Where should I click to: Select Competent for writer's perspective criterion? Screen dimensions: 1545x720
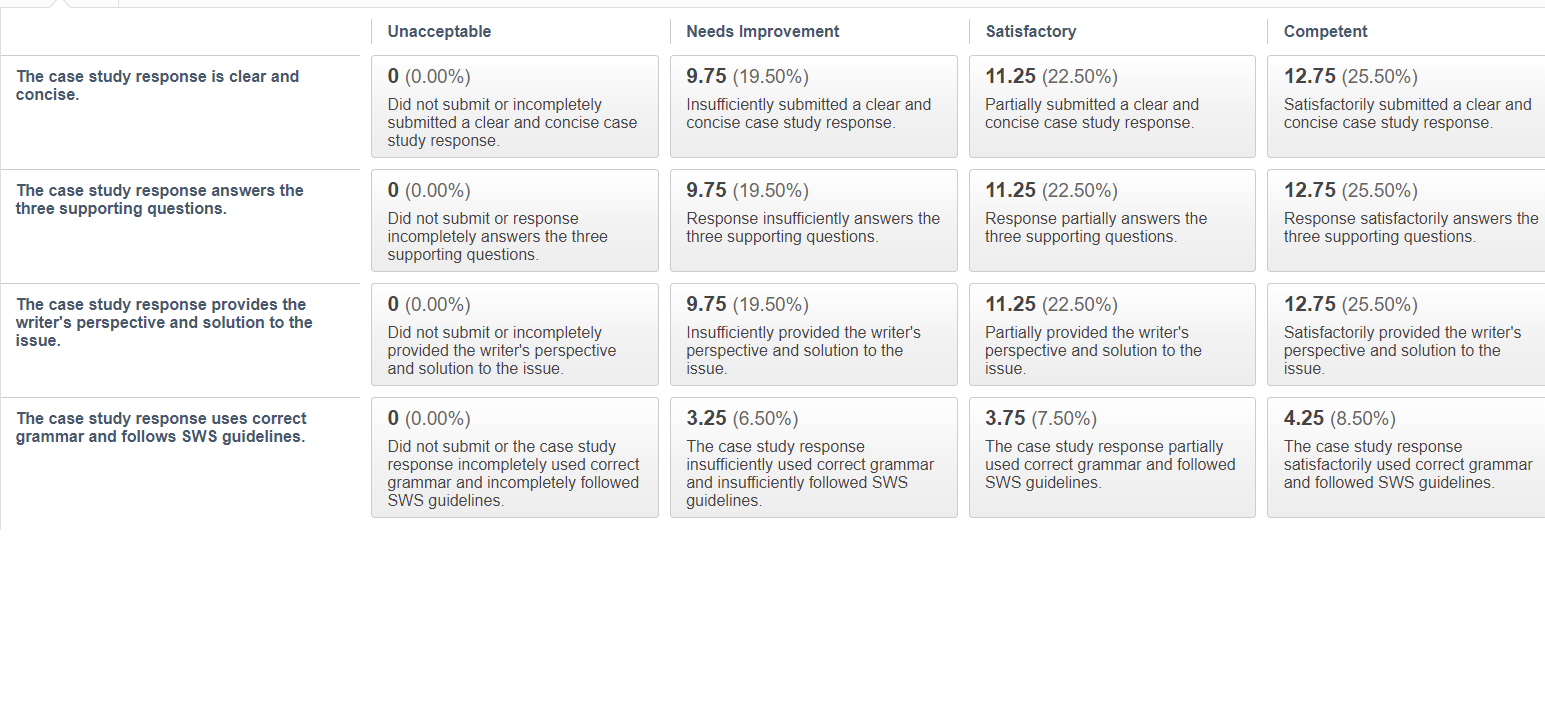click(1406, 334)
